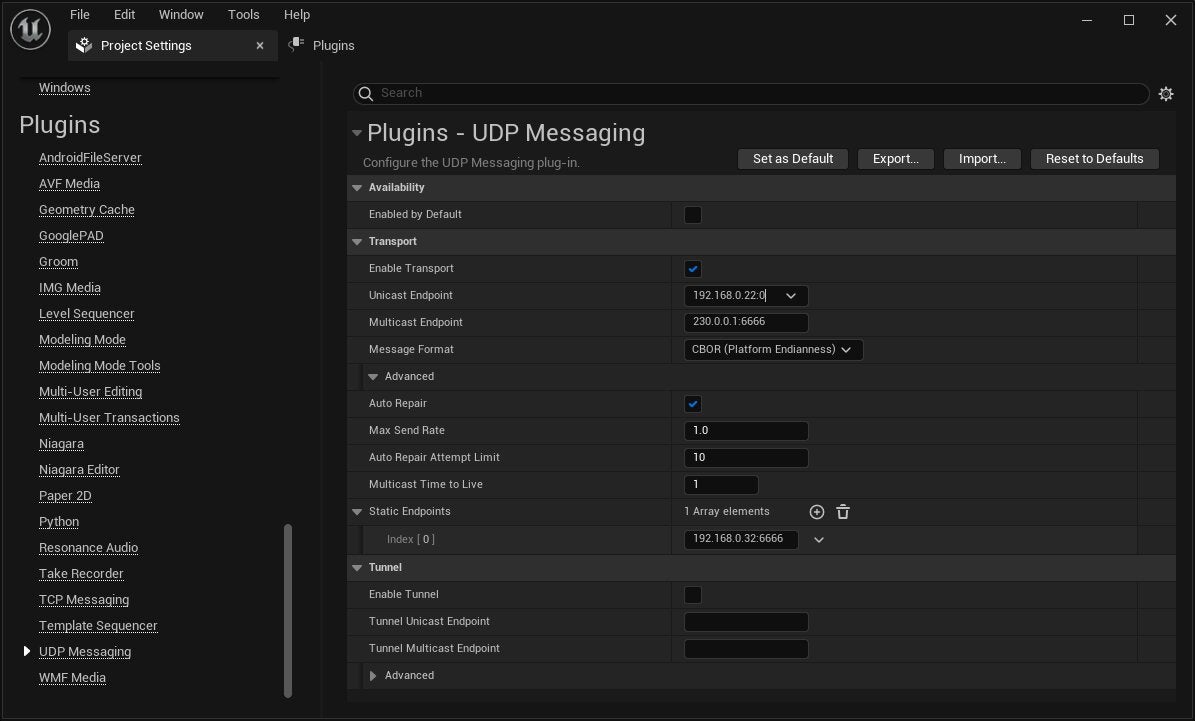
Task: Open the Message Format dropdown
Action: pyautogui.click(x=773, y=349)
